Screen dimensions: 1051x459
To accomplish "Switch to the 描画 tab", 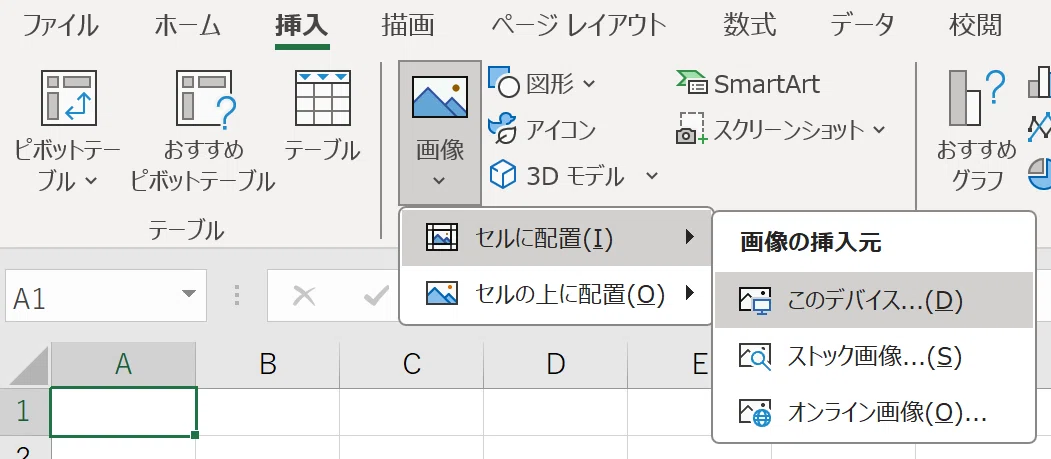I will tap(408, 26).
